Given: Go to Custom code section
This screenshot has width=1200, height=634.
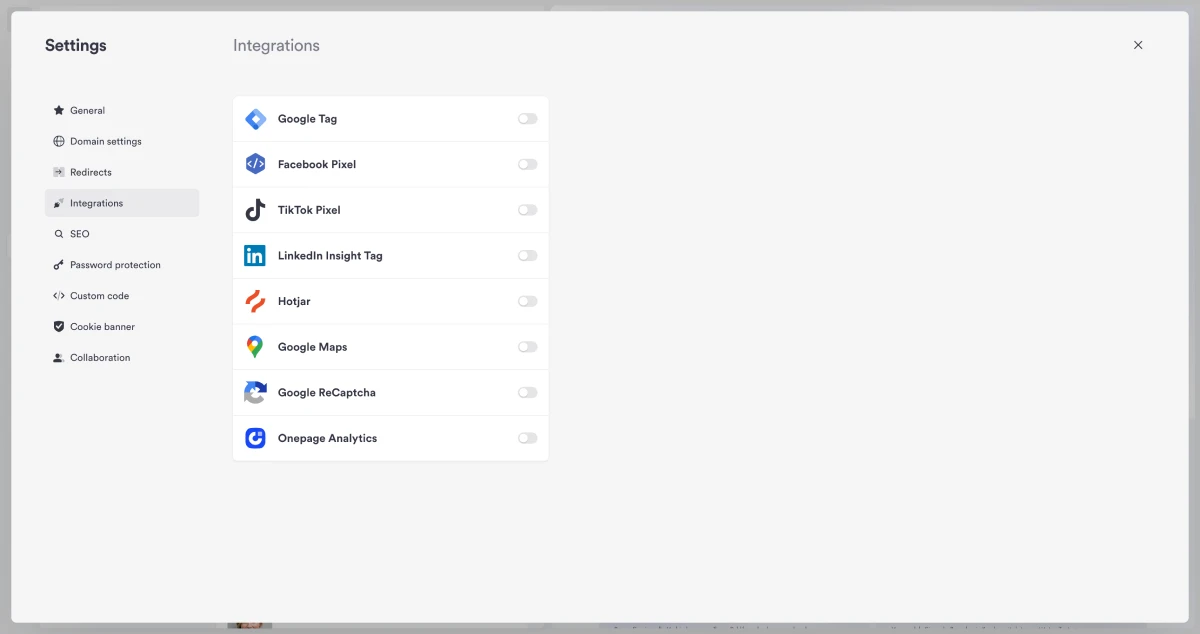Looking at the screenshot, I should 122,296.
